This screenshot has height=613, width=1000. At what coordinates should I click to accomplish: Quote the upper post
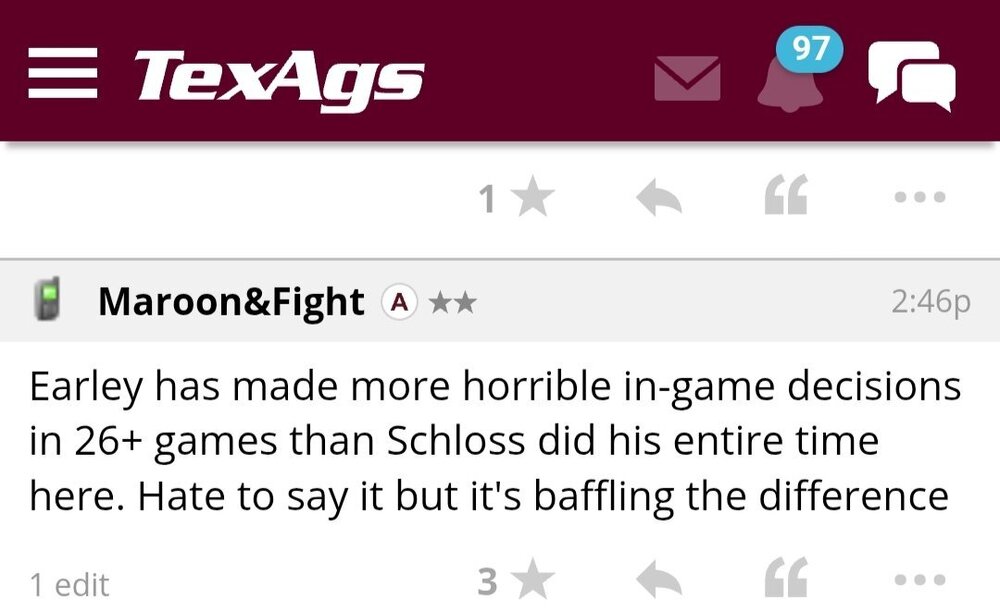pos(785,199)
